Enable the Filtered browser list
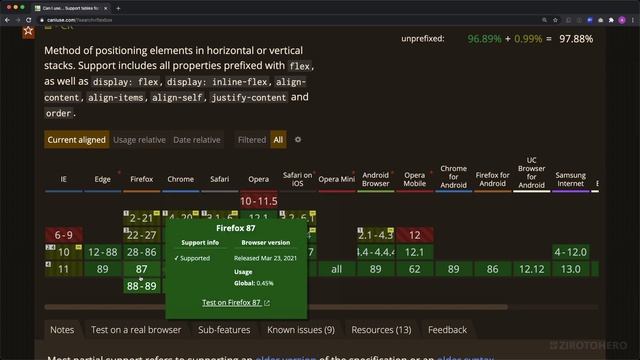Screen dimensions: 640x360 [x=252, y=140]
